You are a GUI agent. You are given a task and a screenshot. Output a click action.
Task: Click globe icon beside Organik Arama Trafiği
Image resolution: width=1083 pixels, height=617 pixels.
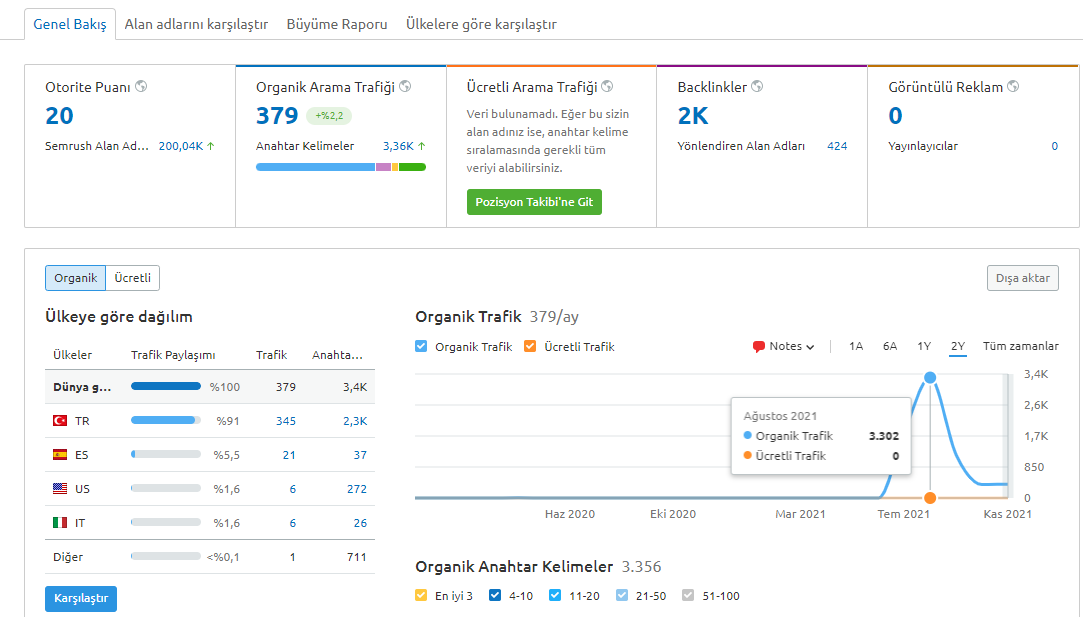[405, 86]
